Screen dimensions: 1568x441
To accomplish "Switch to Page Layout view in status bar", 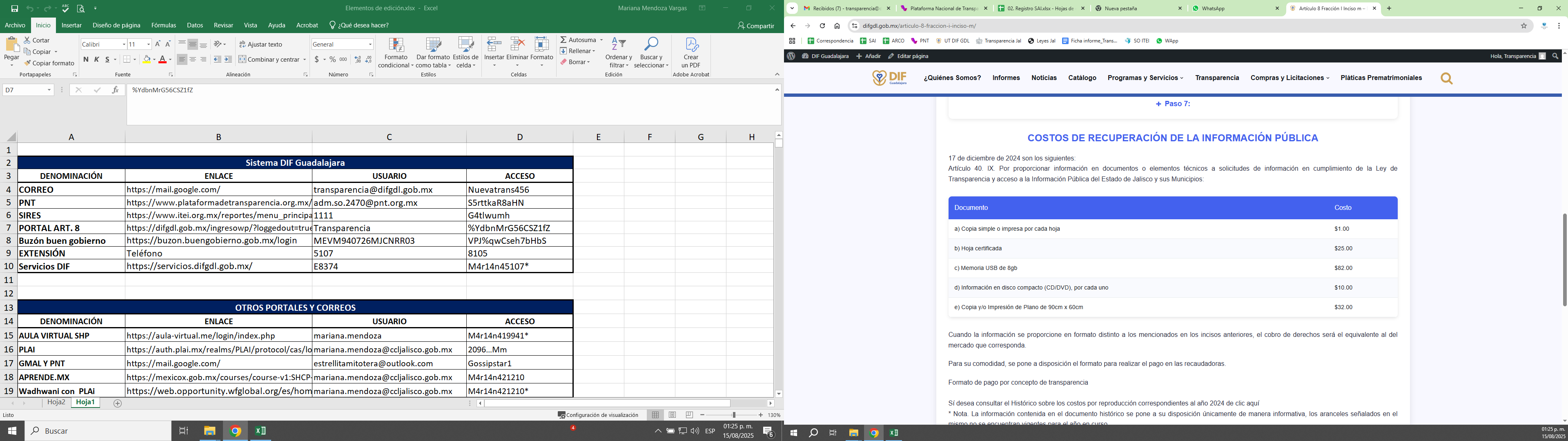I will point(672,415).
